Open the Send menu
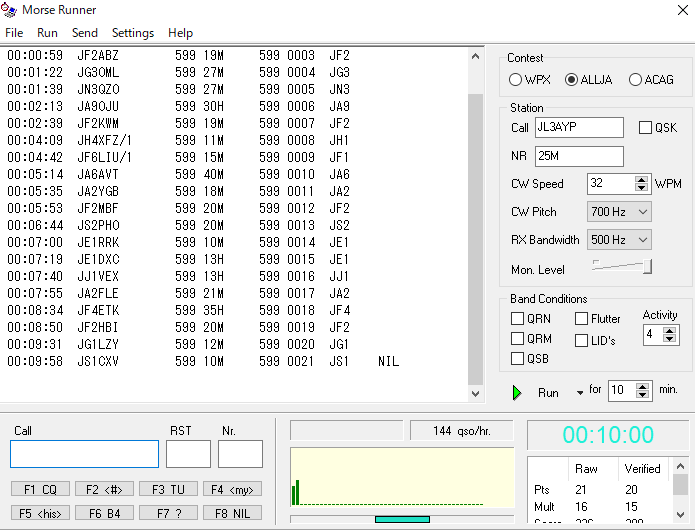The width and height of the screenshot is (695, 530). [85, 33]
